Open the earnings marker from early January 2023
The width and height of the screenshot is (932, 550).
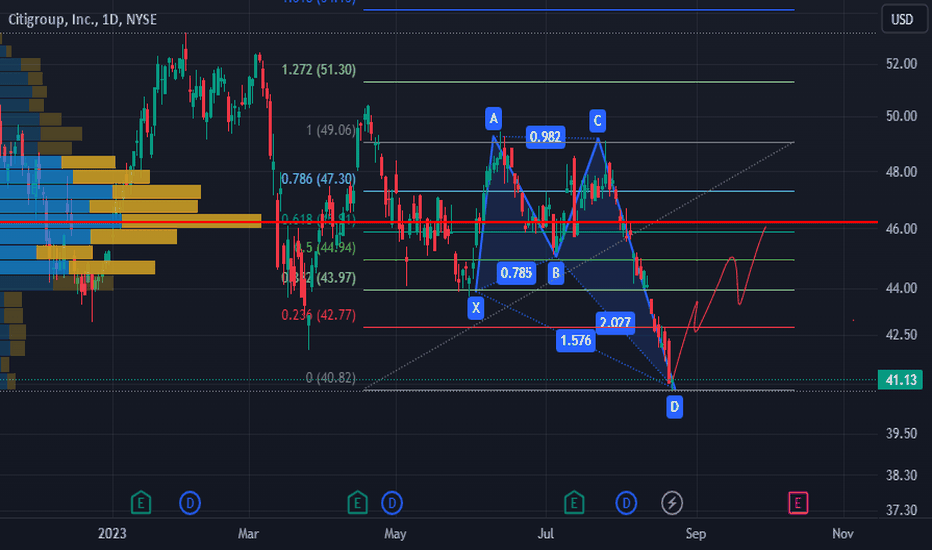point(141,503)
